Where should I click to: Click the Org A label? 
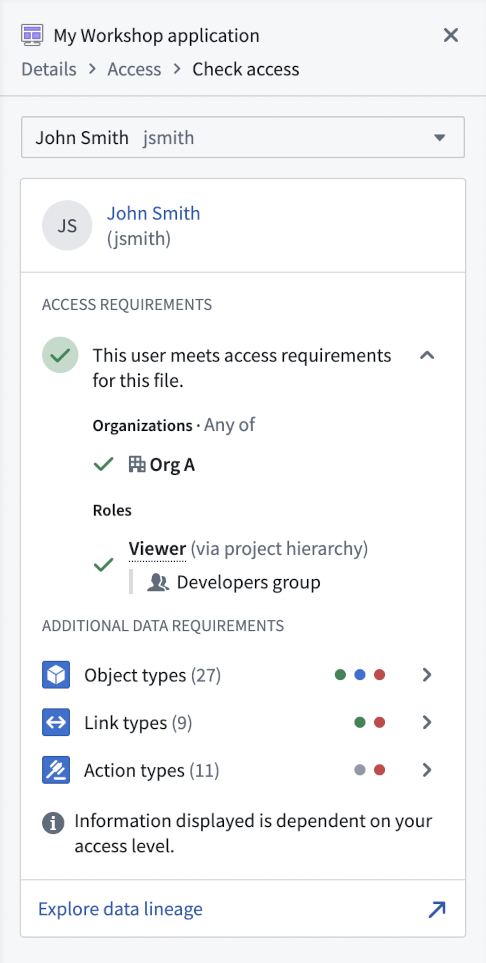(x=172, y=465)
